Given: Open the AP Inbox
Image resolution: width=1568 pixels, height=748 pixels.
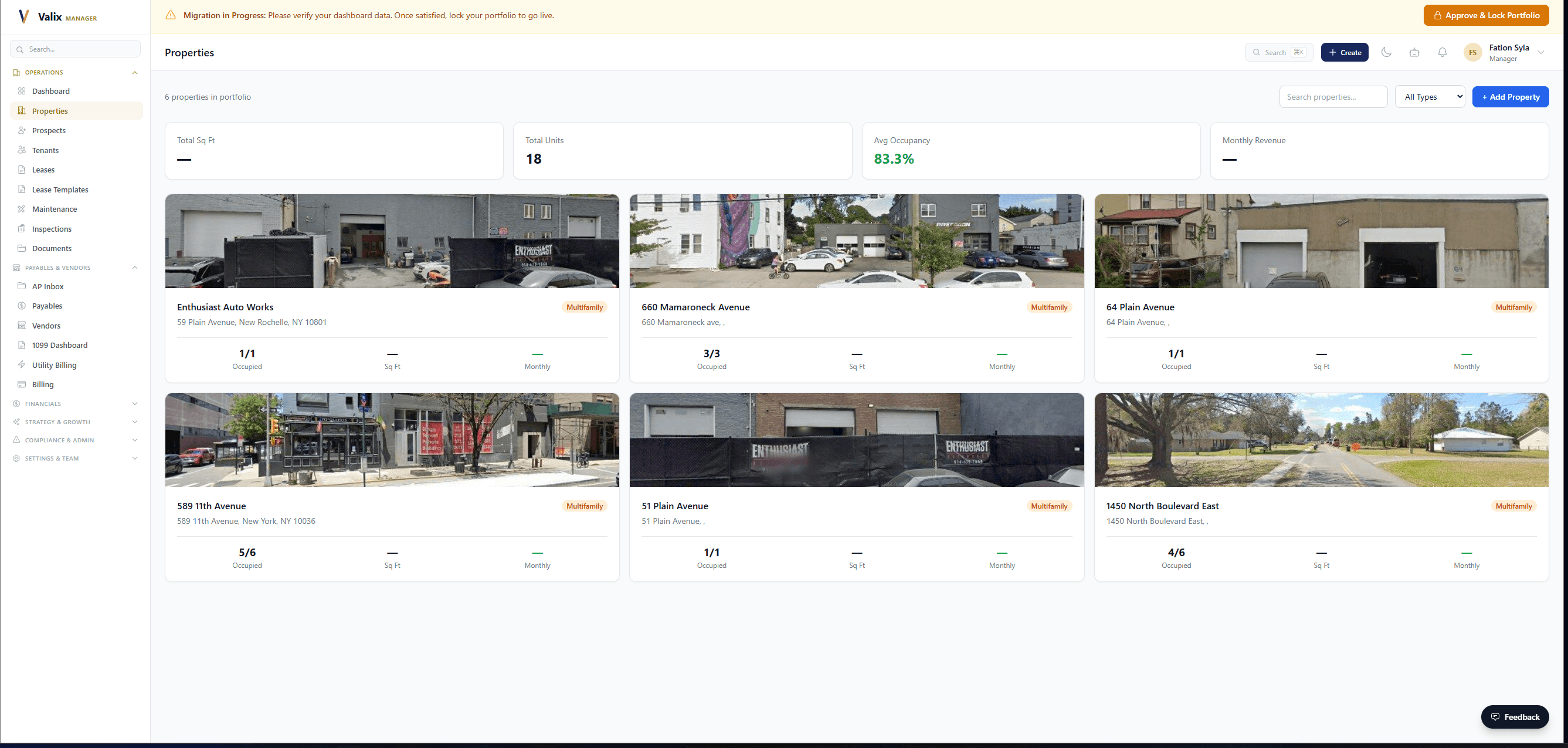Looking at the screenshot, I should [x=49, y=286].
